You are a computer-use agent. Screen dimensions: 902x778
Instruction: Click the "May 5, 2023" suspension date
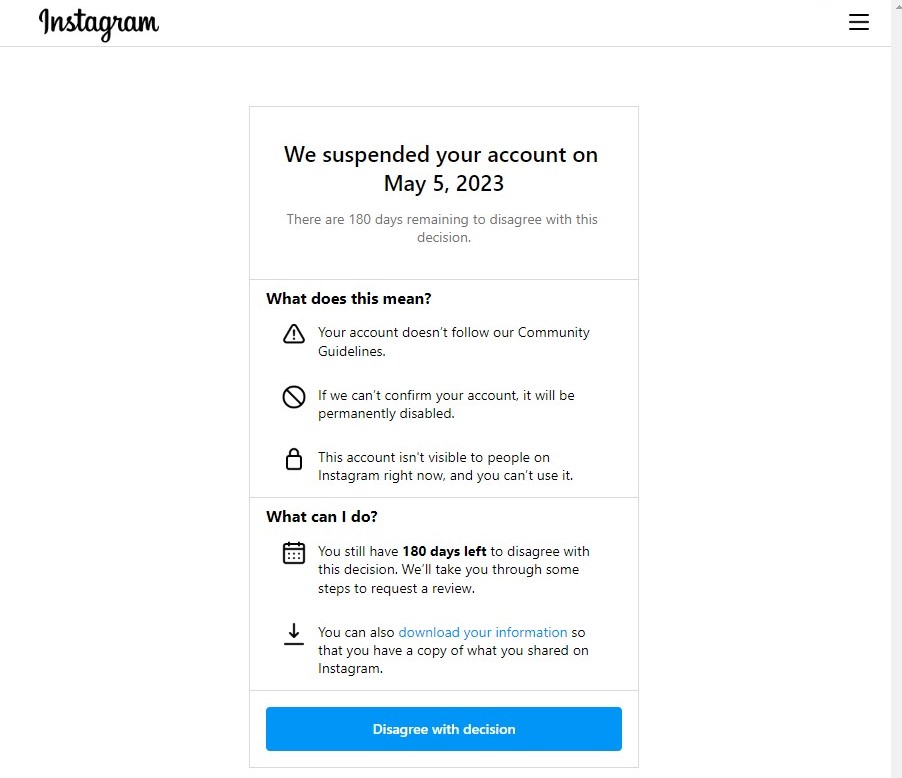click(x=443, y=183)
